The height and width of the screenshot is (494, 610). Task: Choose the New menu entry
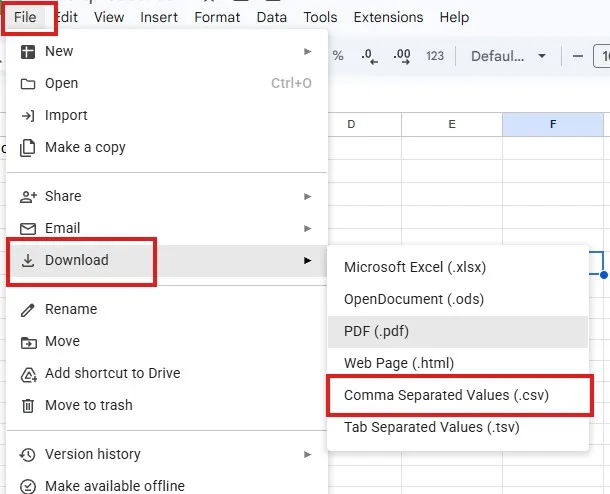167,51
